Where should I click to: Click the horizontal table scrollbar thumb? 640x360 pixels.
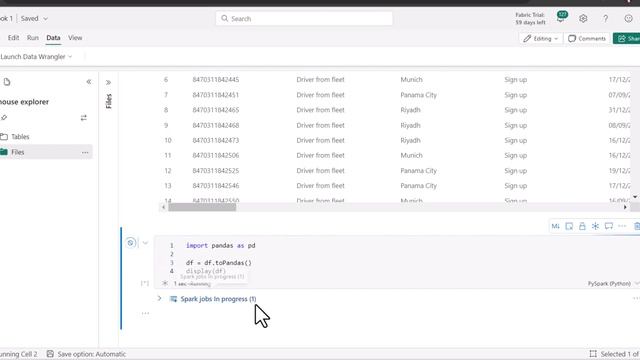tap(202, 207)
